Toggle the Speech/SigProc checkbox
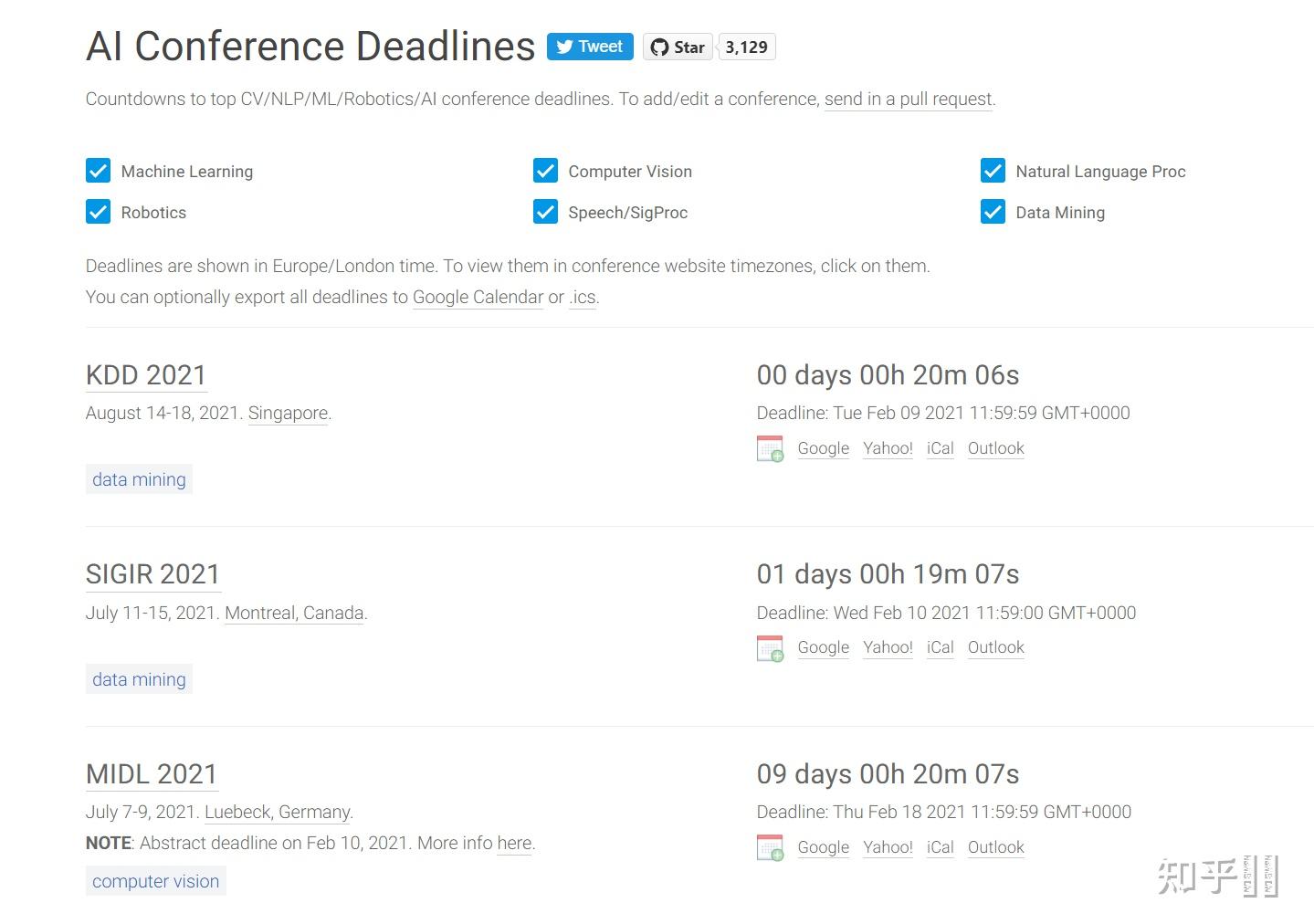This screenshot has width=1314, height=924. [546, 212]
